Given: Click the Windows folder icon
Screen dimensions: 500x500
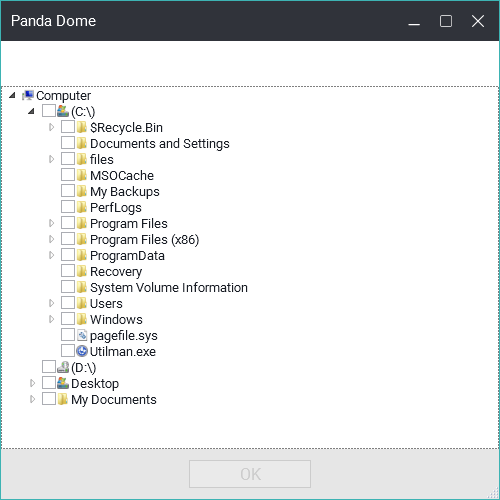Looking at the screenshot, I should (x=82, y=319).
